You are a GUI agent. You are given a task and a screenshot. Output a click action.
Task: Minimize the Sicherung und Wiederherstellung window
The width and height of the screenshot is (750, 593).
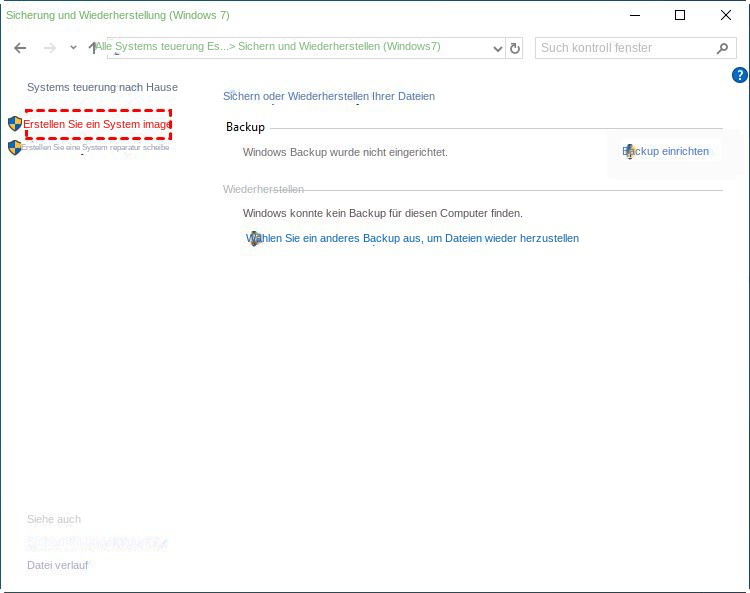pos(635,15)
